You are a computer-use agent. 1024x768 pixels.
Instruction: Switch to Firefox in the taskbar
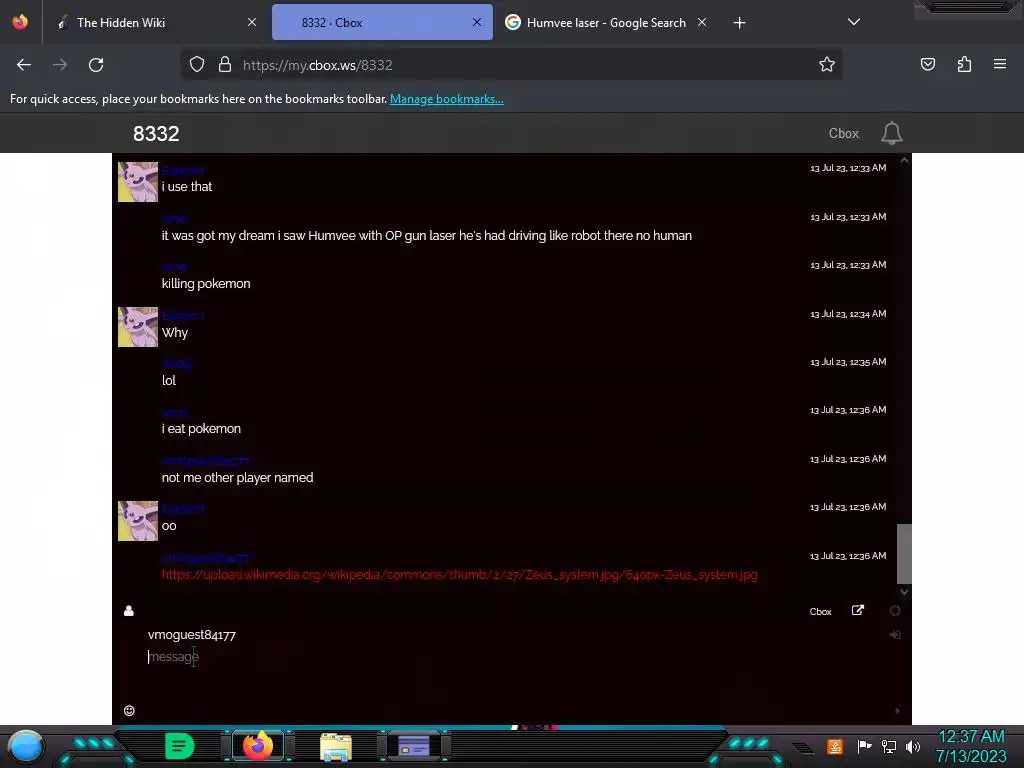point(258,746)
